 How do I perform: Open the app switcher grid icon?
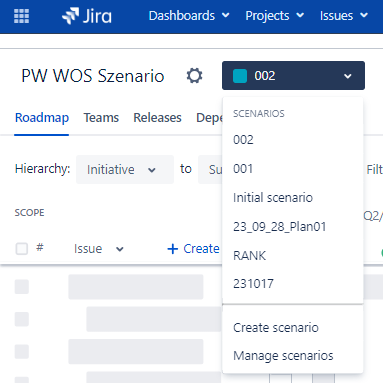point(21,16)
